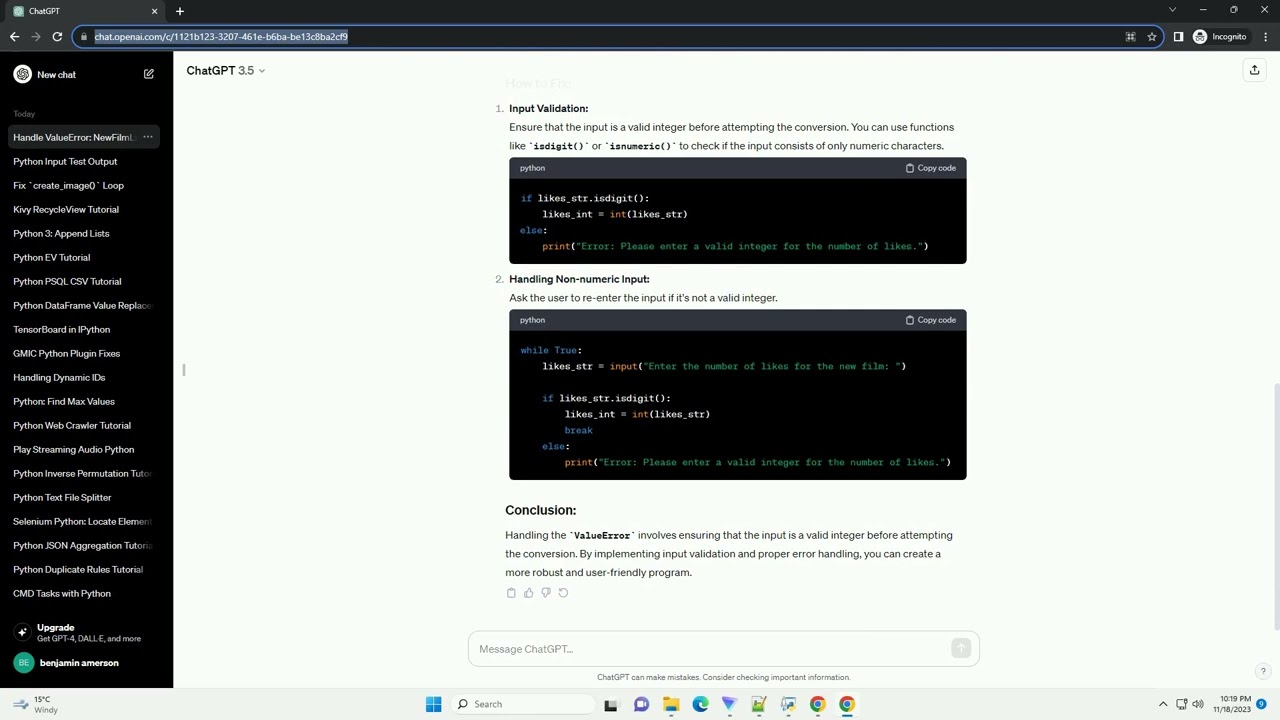The image size is (1280, 720).
Task: Regenerate the response
Action: point(563,593)
